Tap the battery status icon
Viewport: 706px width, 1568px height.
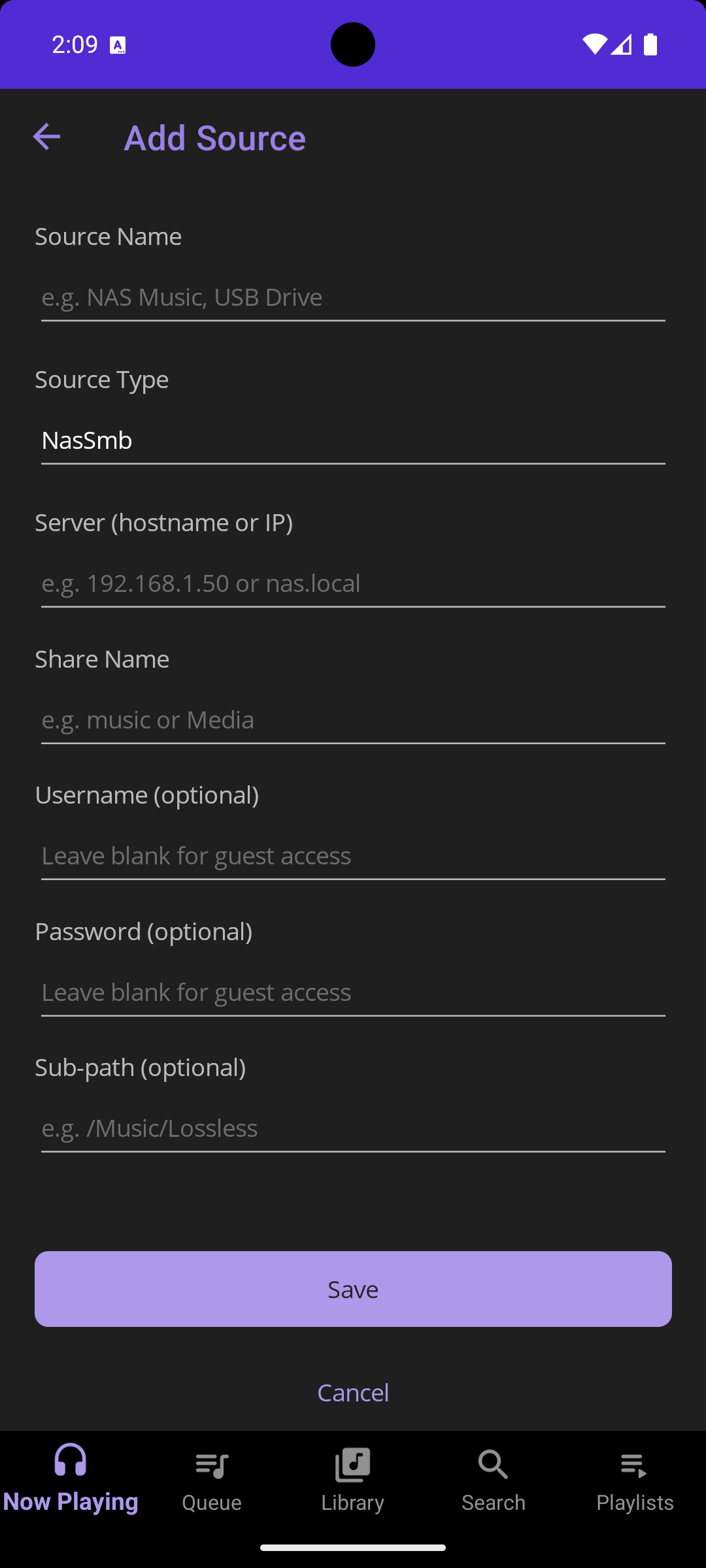coord(650,44)
